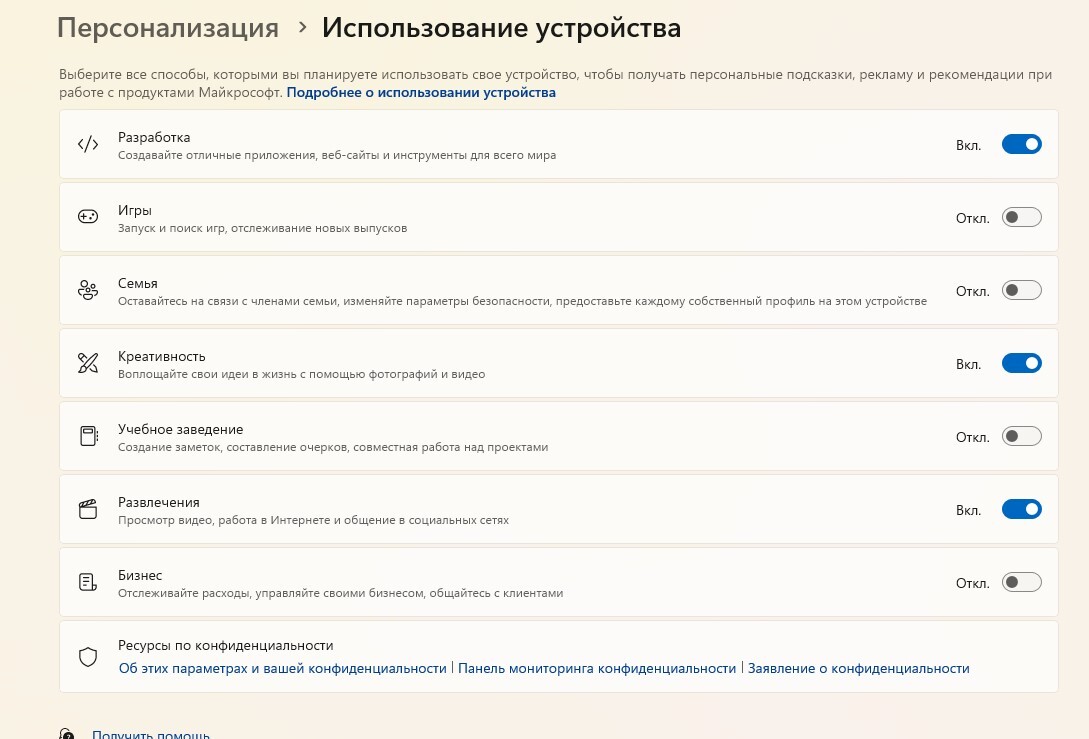Open Подробнее об использовании устройства link

pos(421,92)
